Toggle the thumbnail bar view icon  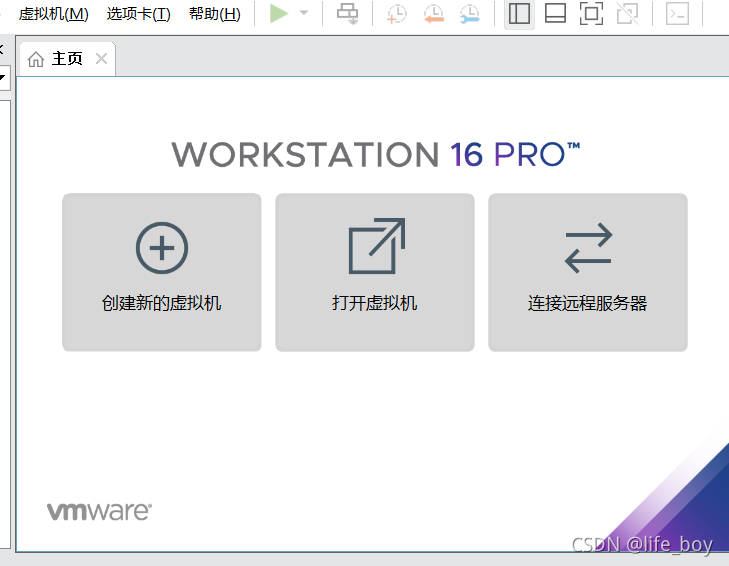click(556, 13)
